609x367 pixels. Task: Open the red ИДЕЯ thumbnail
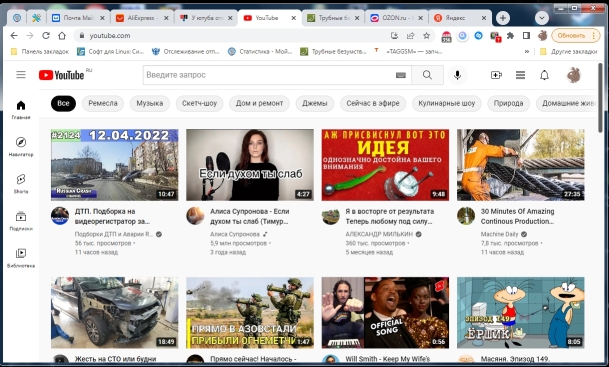point(385,165)
